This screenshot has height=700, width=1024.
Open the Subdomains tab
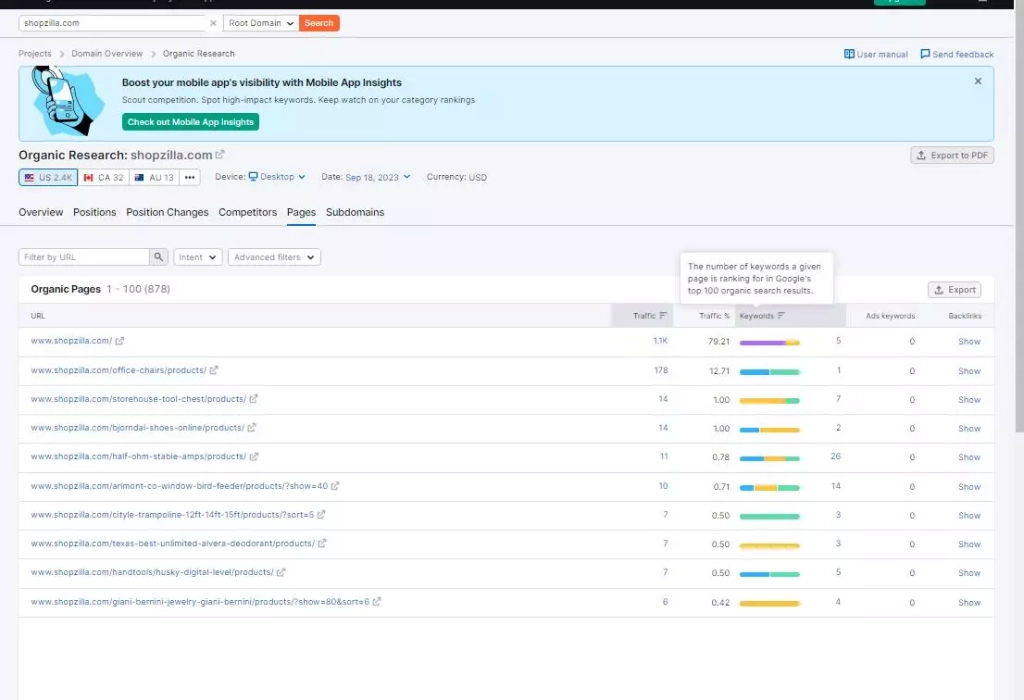[355, 212]
